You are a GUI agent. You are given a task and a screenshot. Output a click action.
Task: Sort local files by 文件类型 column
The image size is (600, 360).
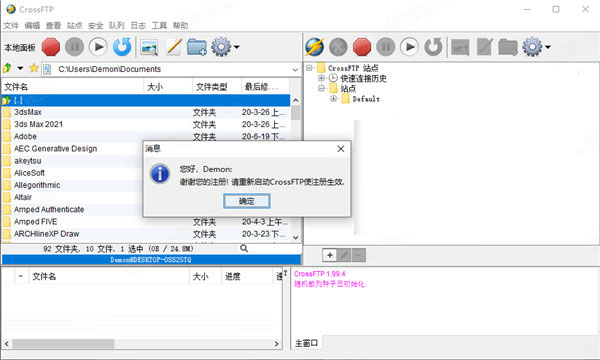pos(217,87)
